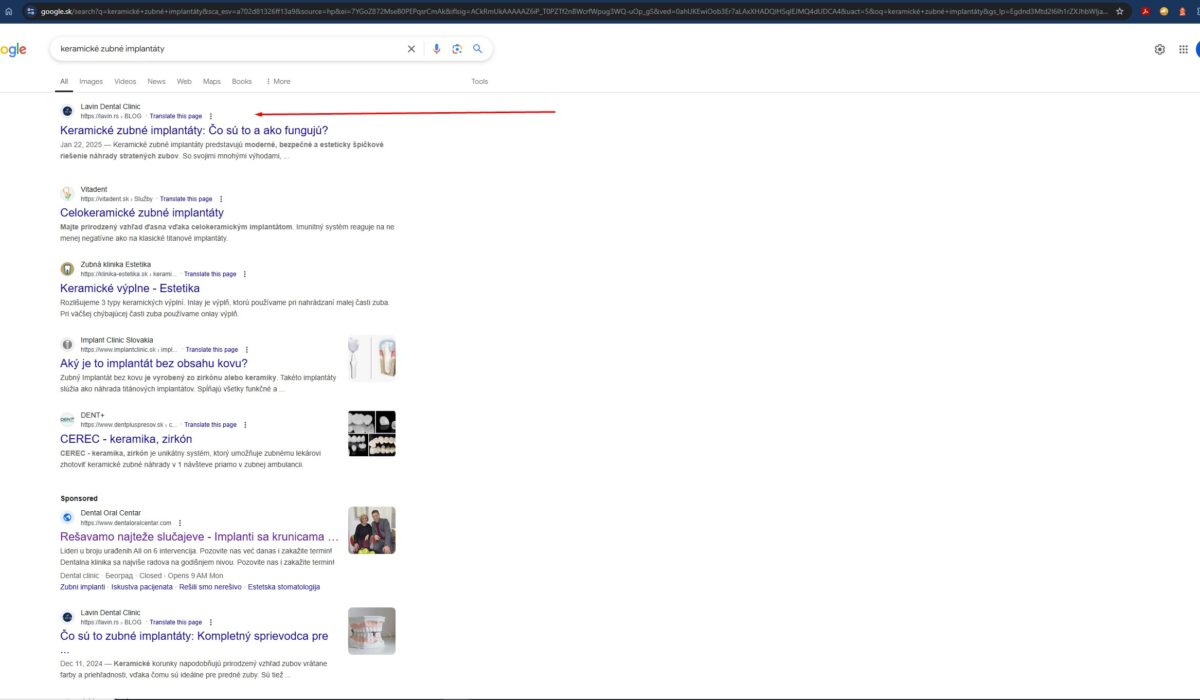This screenshot has width=1200, height=700.
Task: Switch to the Videos tab
Action: pos(125,81)
